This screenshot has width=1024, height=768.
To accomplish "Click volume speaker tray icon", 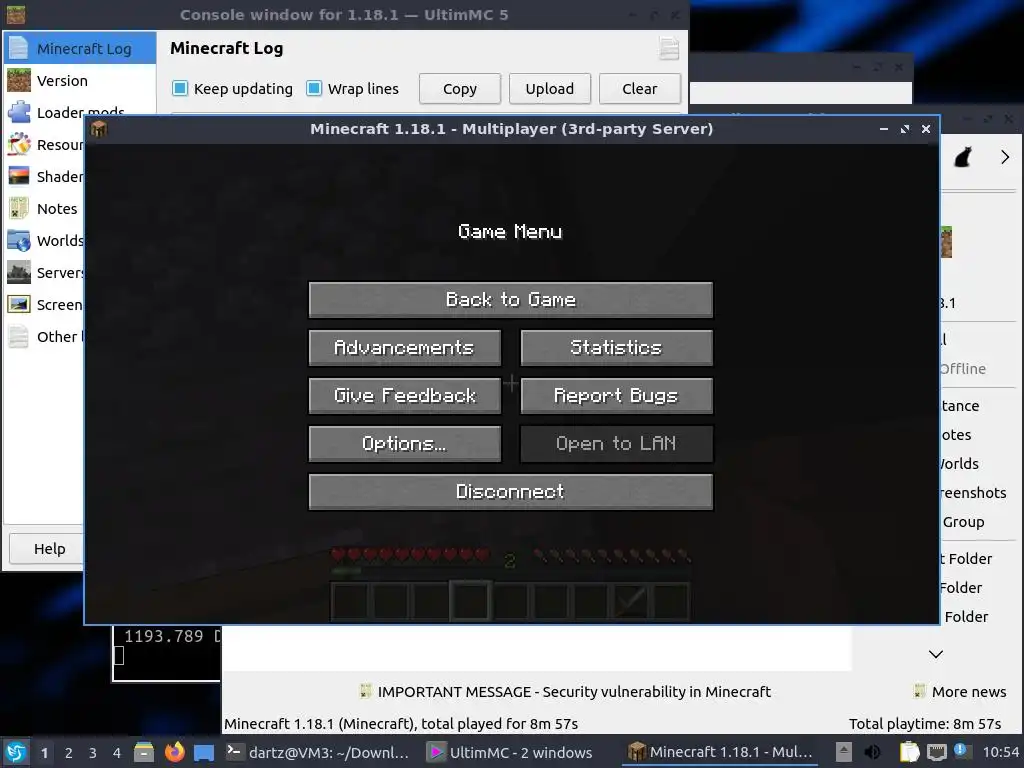I will (x=872, y=752).
